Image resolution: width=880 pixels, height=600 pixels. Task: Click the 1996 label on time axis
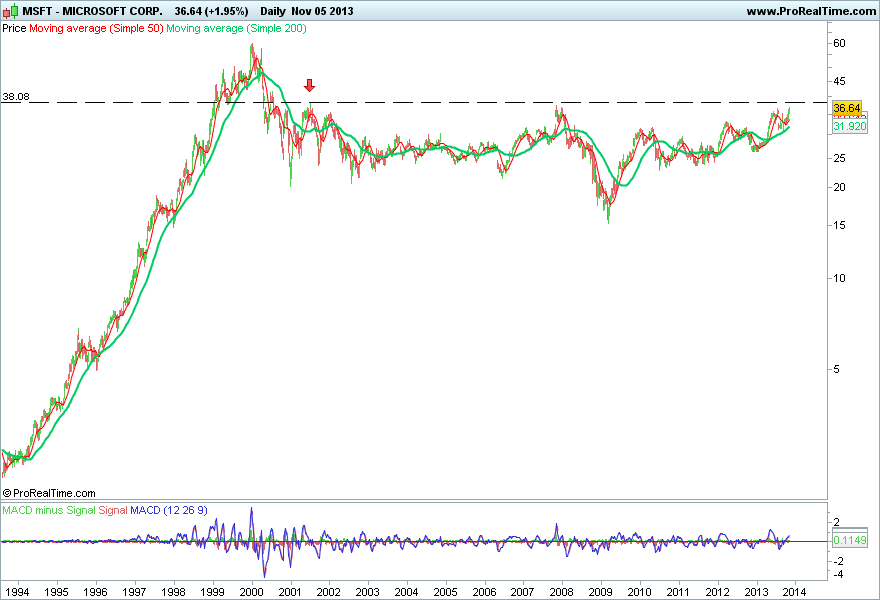pyautogui.click(x=95, y=592)
